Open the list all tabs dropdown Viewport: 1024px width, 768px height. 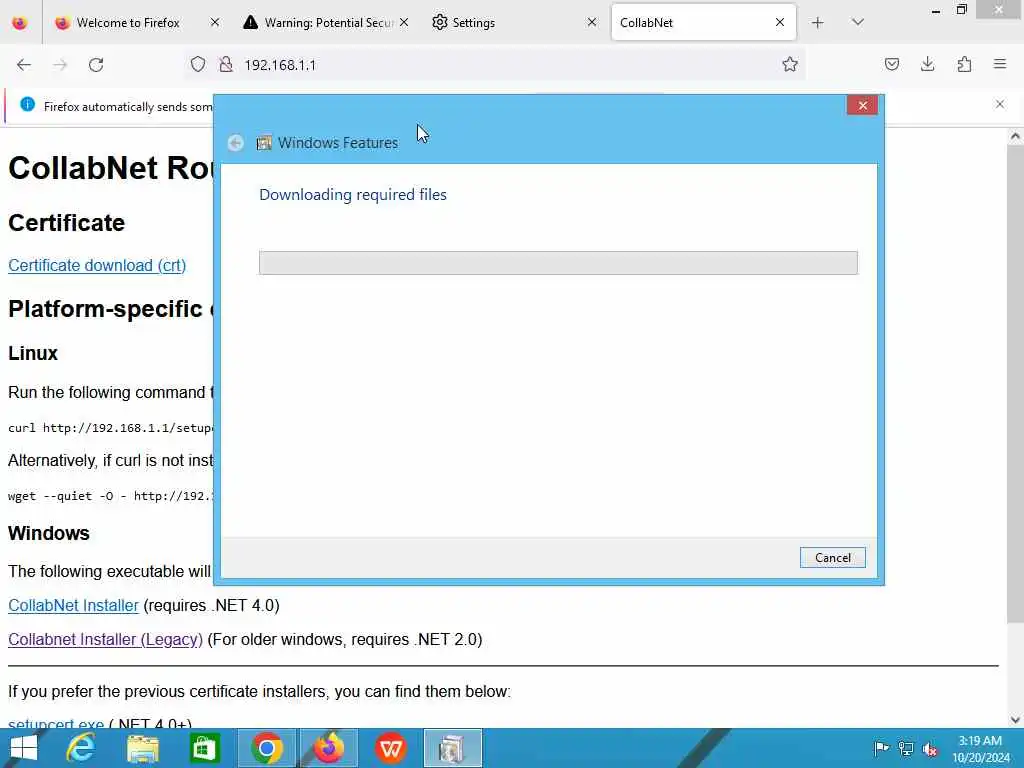(x=858, y=23)
